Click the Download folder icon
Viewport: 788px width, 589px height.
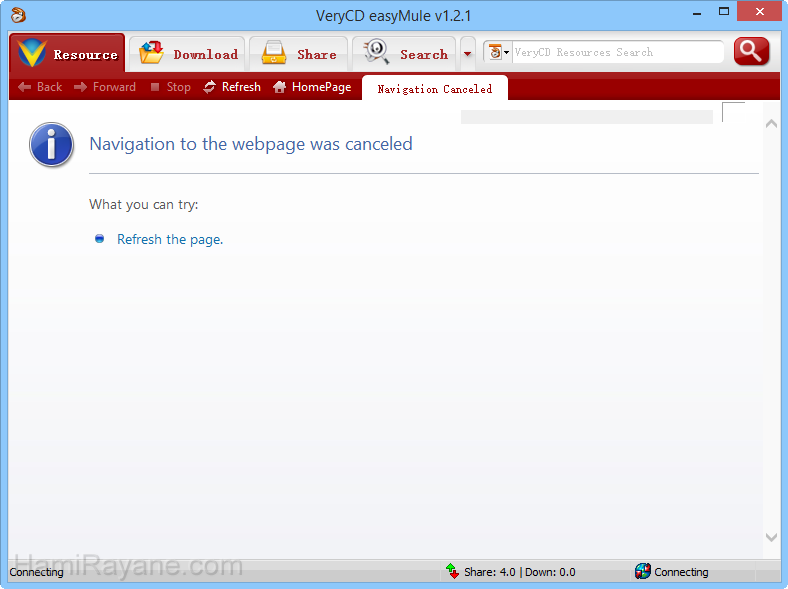click(x=151, y=53)
